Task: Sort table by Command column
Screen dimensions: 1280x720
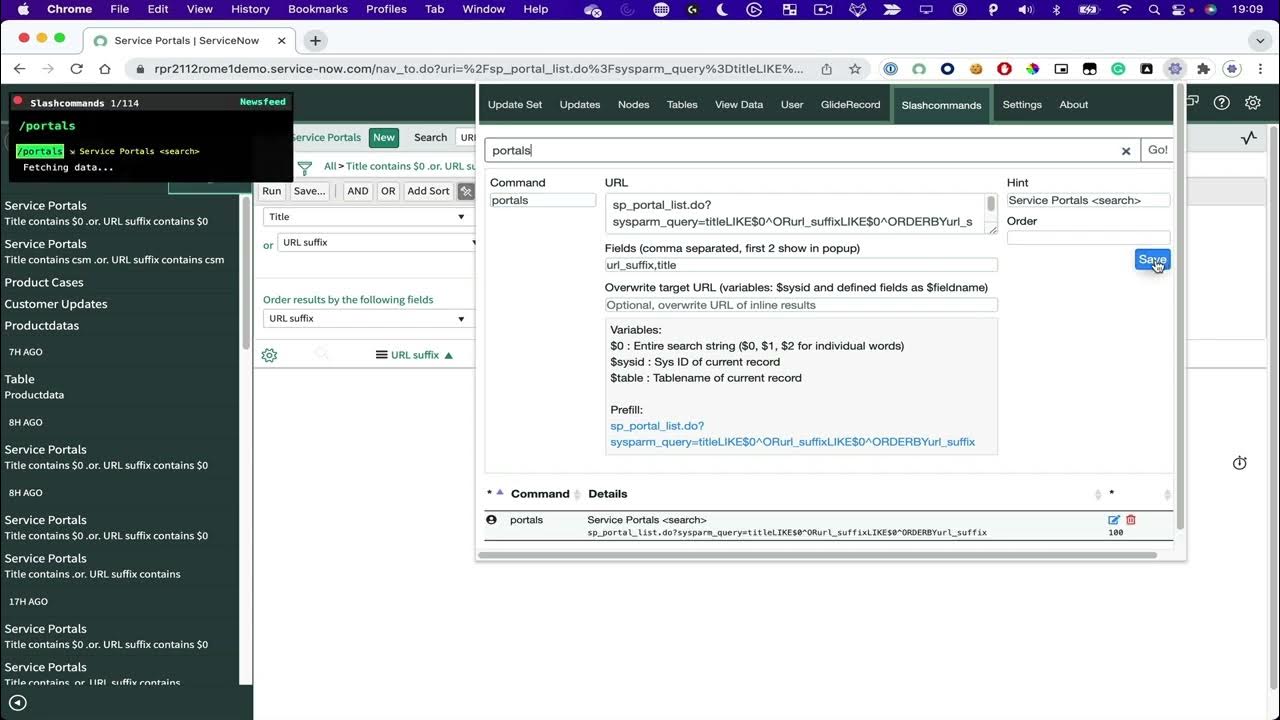Action: pos(540,494)
